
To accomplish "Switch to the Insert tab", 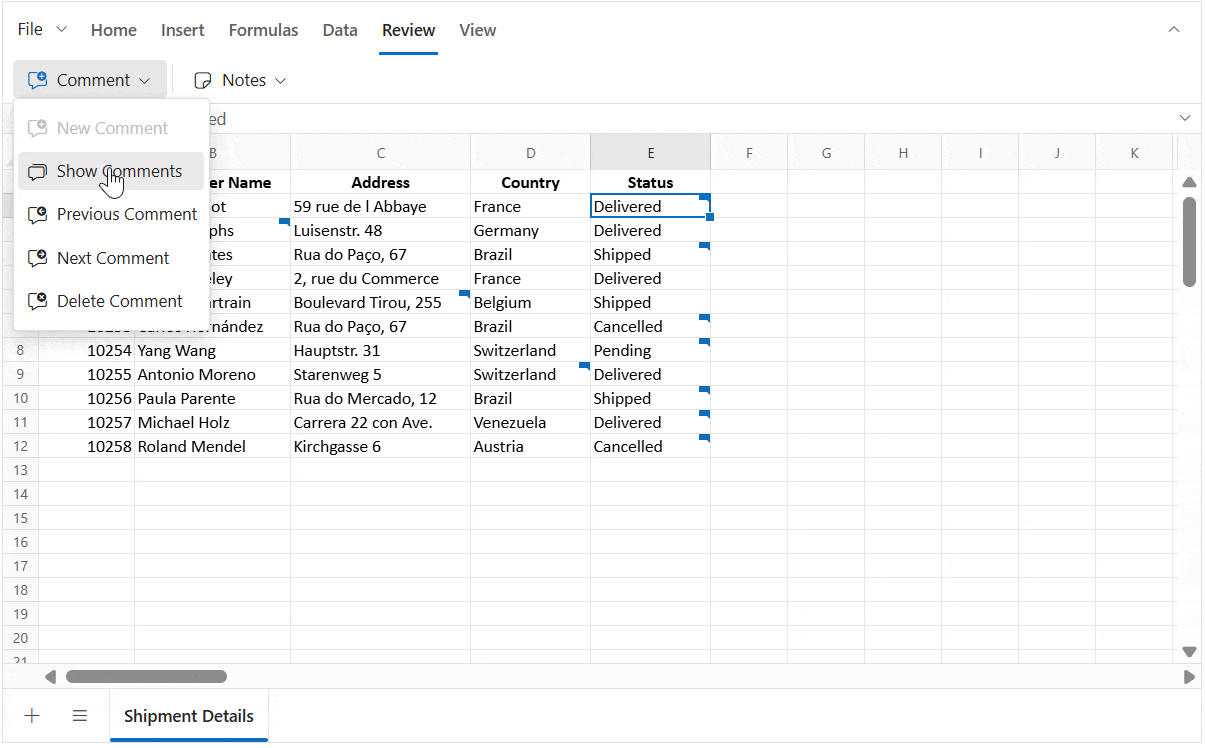I will (x=183, y=30).
